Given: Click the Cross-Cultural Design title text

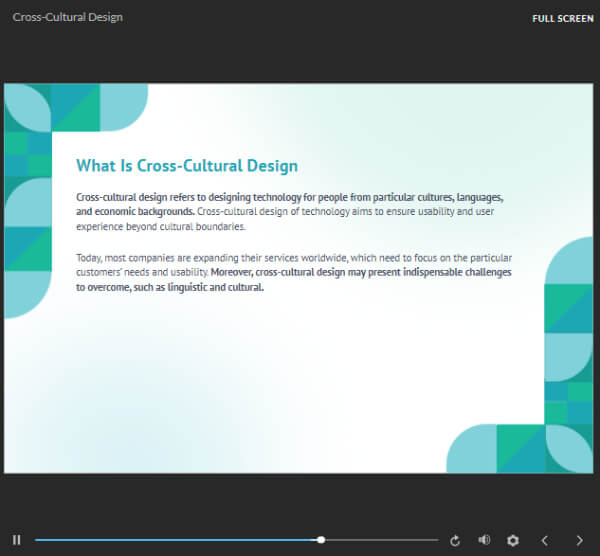Looking at the screenshot, I should pyautogui.click(x=67, y=17).
